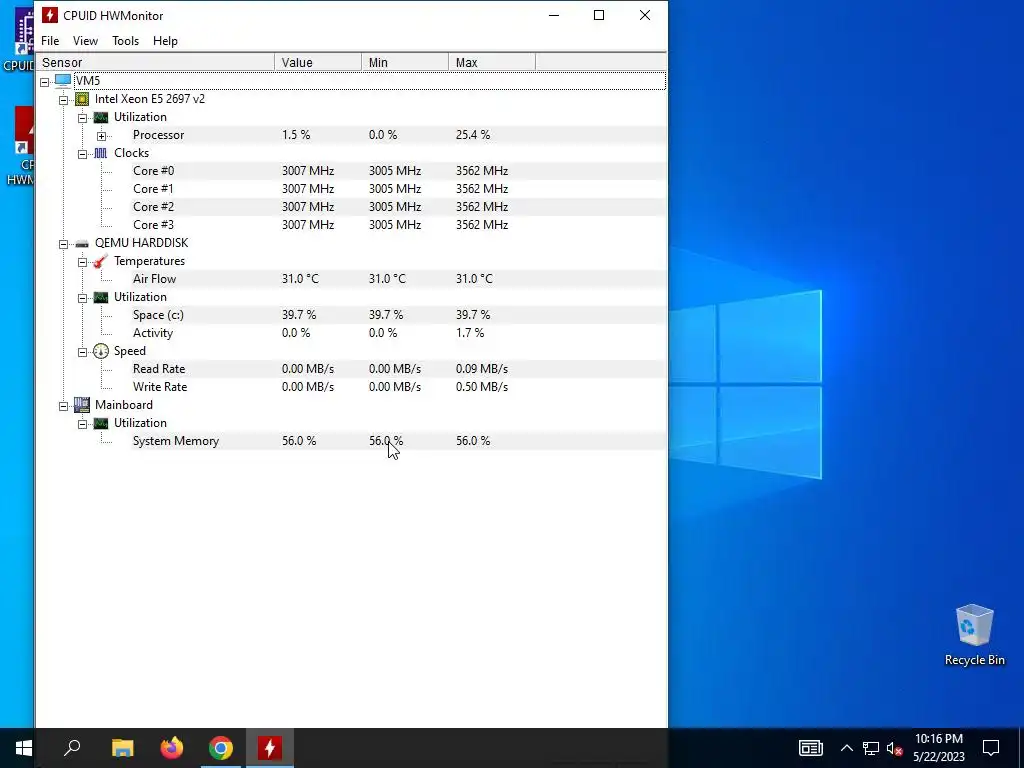Open the Windows Start menu

point(24,748)
